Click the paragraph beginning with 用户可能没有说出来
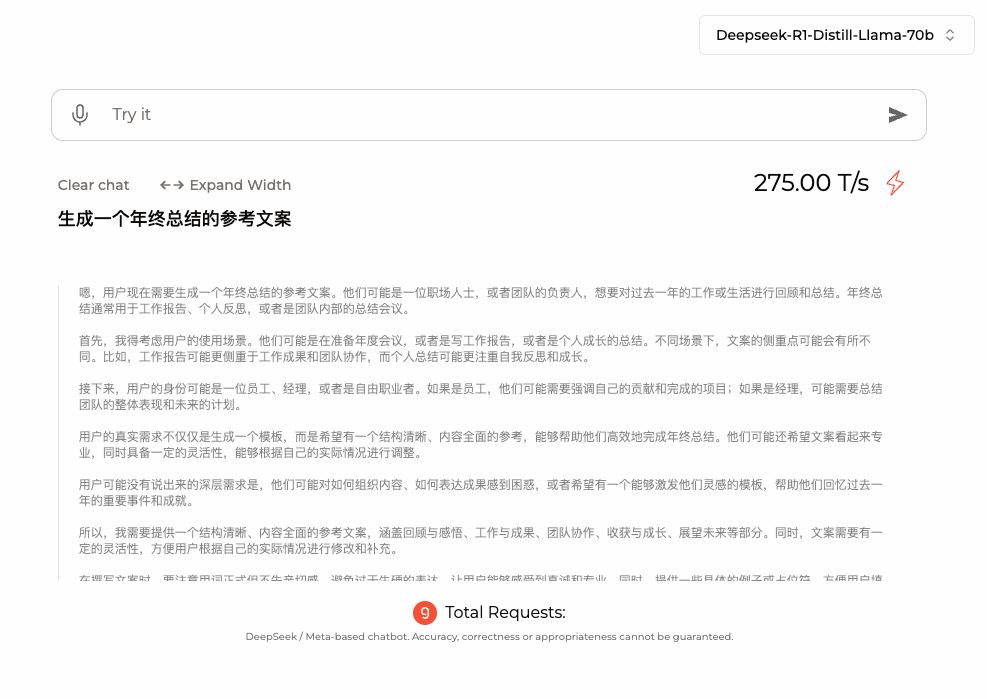The height and width of the screenshot is (699, 987). (480, 492)
